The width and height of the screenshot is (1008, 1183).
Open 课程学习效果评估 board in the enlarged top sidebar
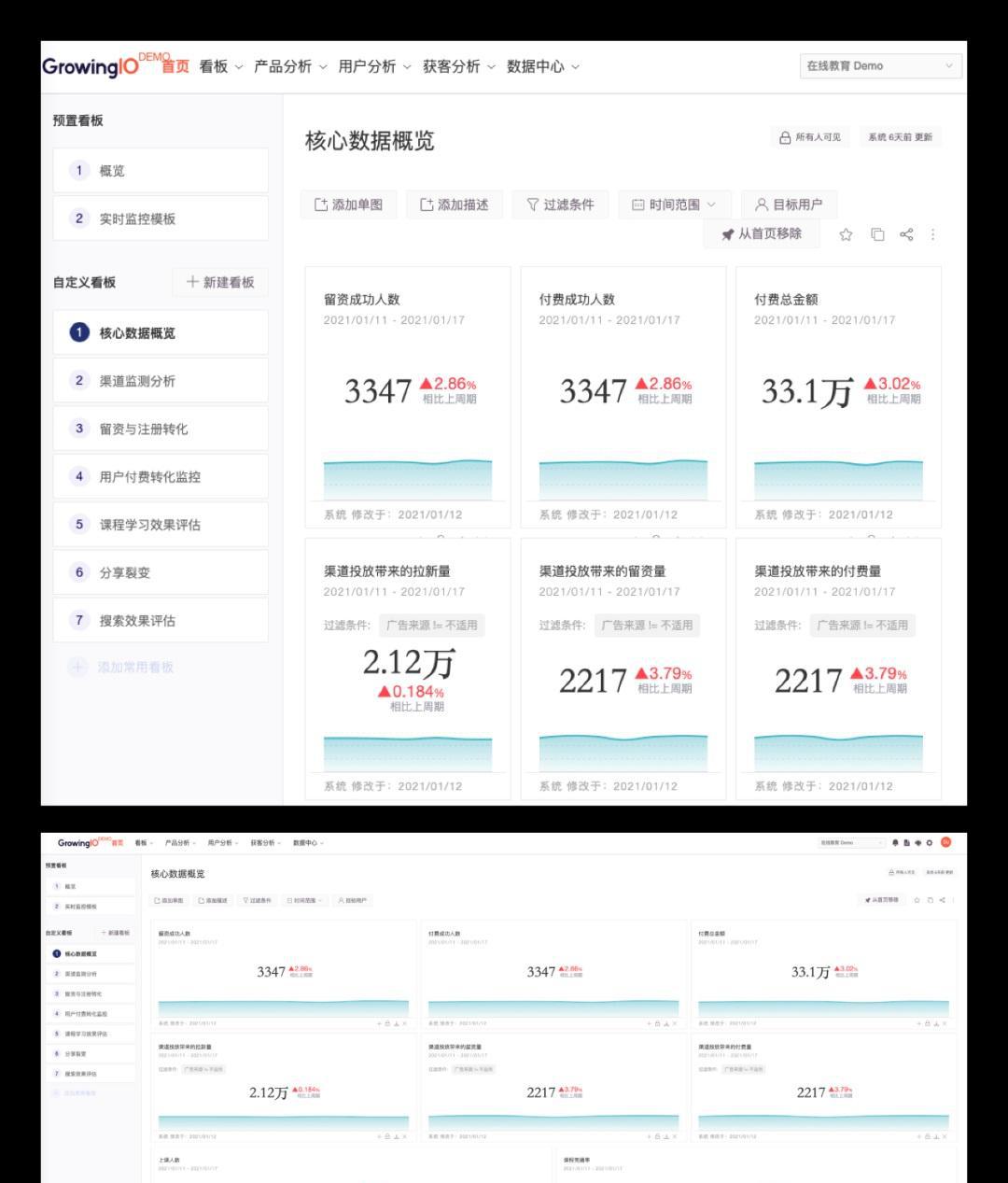click(161, 525)
